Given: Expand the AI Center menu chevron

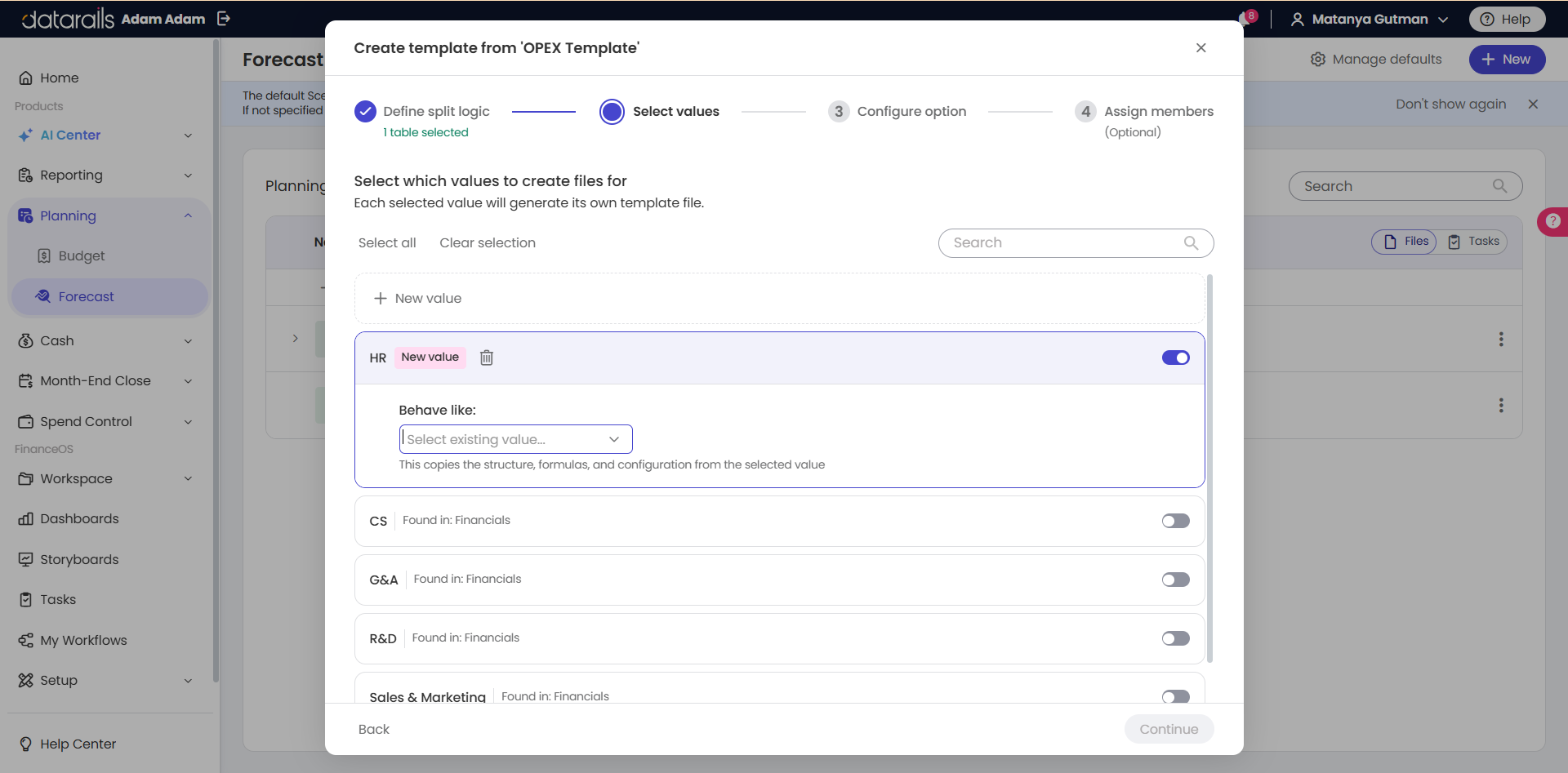Looking at the screenshot, I should point(188,135).
